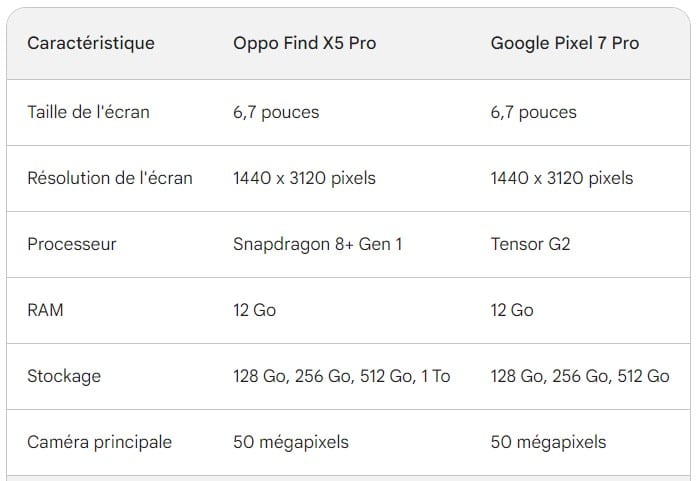700x481 pixels.
Task: Click Oppo's 6,7 pouces screen size
Action: (276, 112)
